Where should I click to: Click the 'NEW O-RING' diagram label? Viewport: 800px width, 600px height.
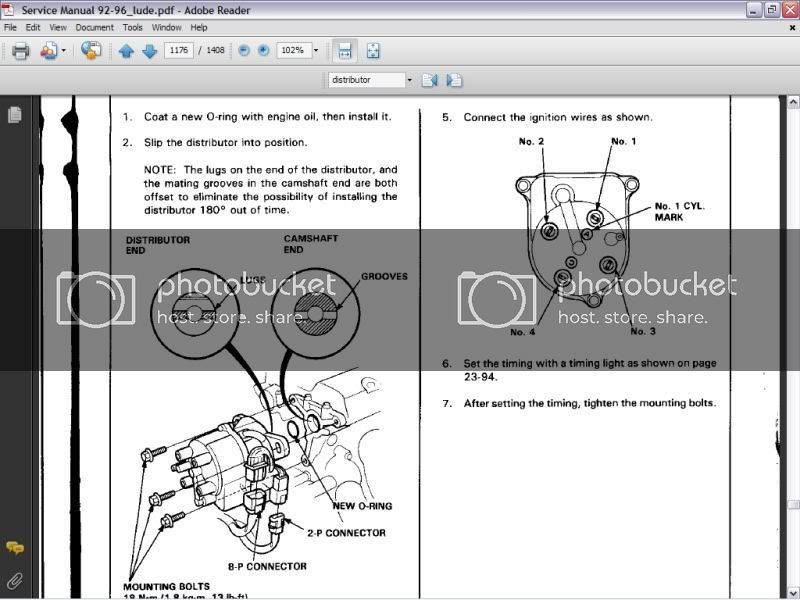point(362,506)
